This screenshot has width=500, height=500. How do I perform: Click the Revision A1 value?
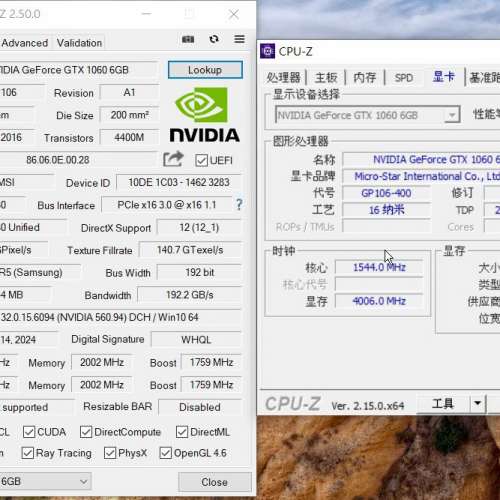pyautogui.click(x=130, y=92)
